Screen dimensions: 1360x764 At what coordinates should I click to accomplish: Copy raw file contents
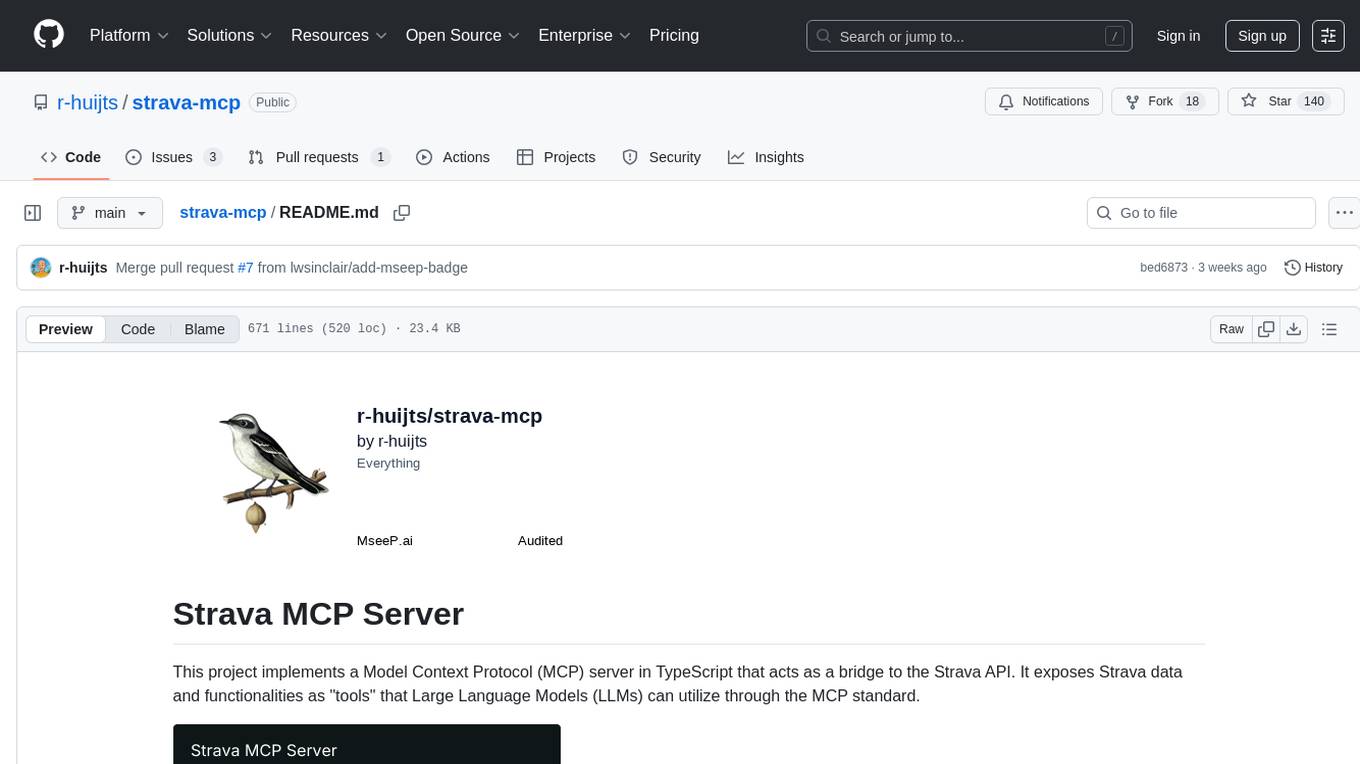click(1266, 329)
